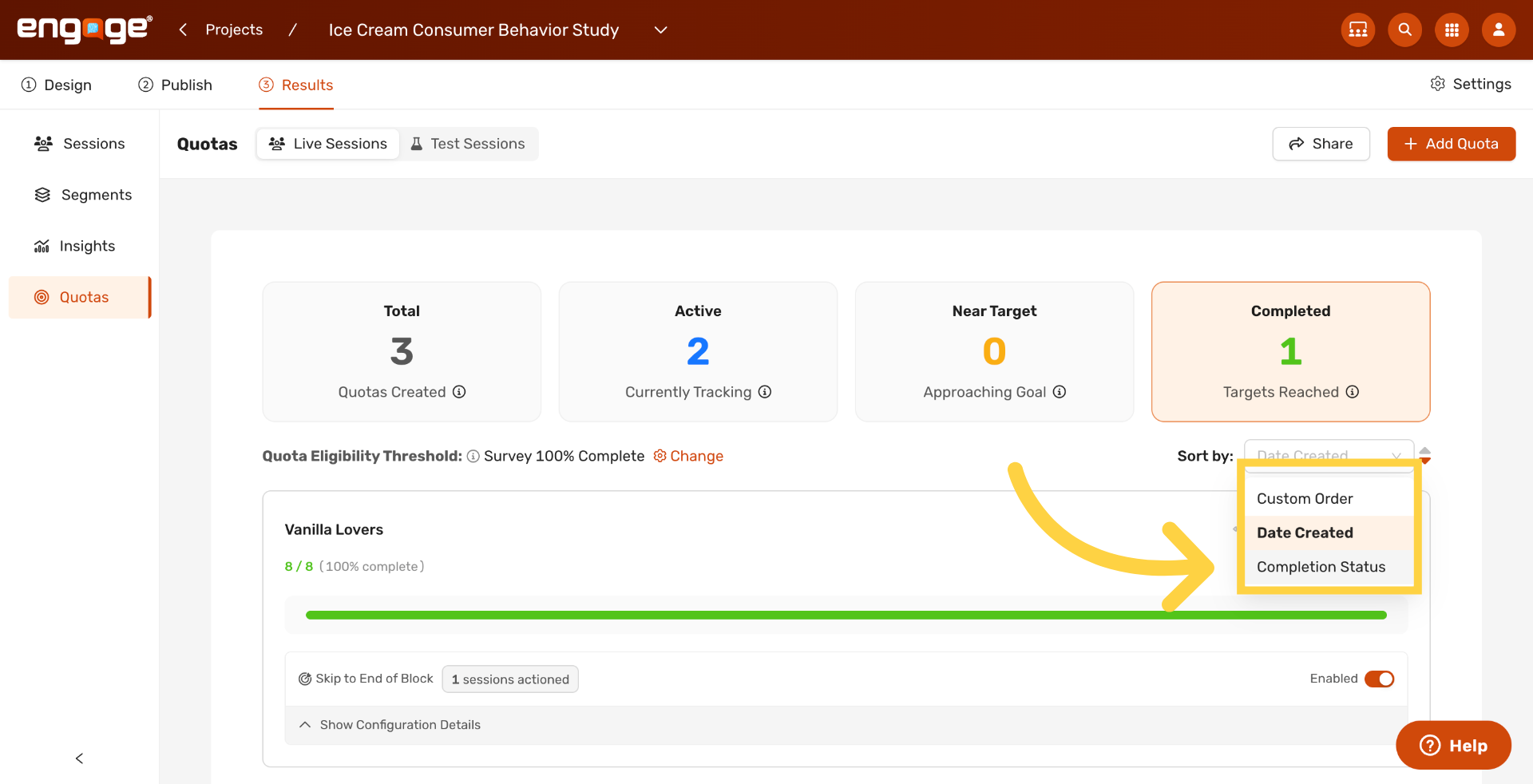Open the apps grid icon
This screenshot has width=1533, height=784.
1452,30
